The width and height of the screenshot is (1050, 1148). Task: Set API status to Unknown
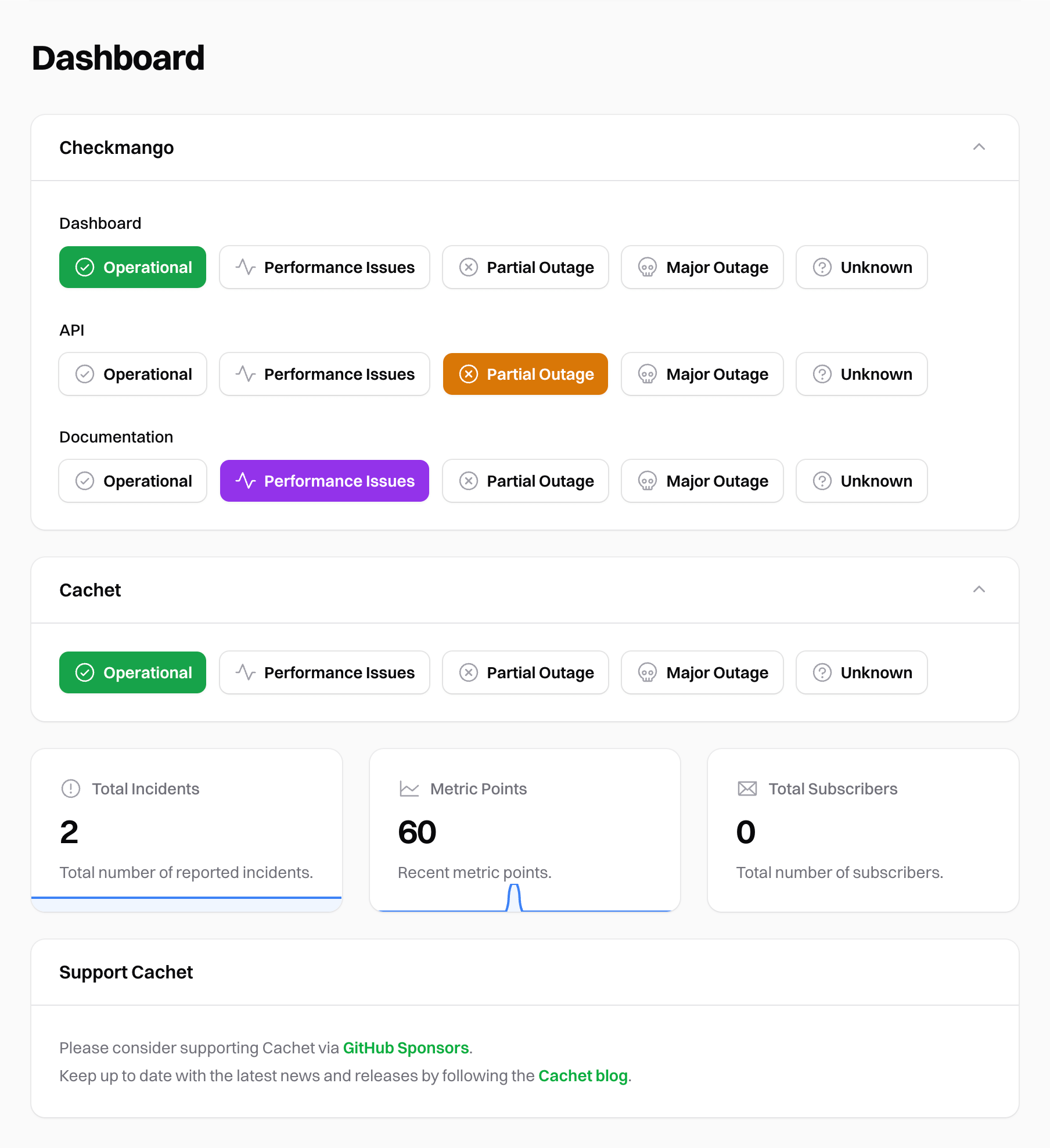click(x=862, y=374)
